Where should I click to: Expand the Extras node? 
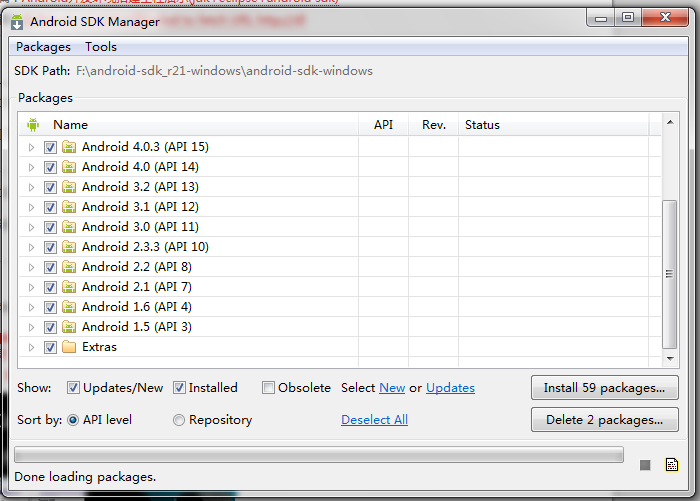[31, 347]
